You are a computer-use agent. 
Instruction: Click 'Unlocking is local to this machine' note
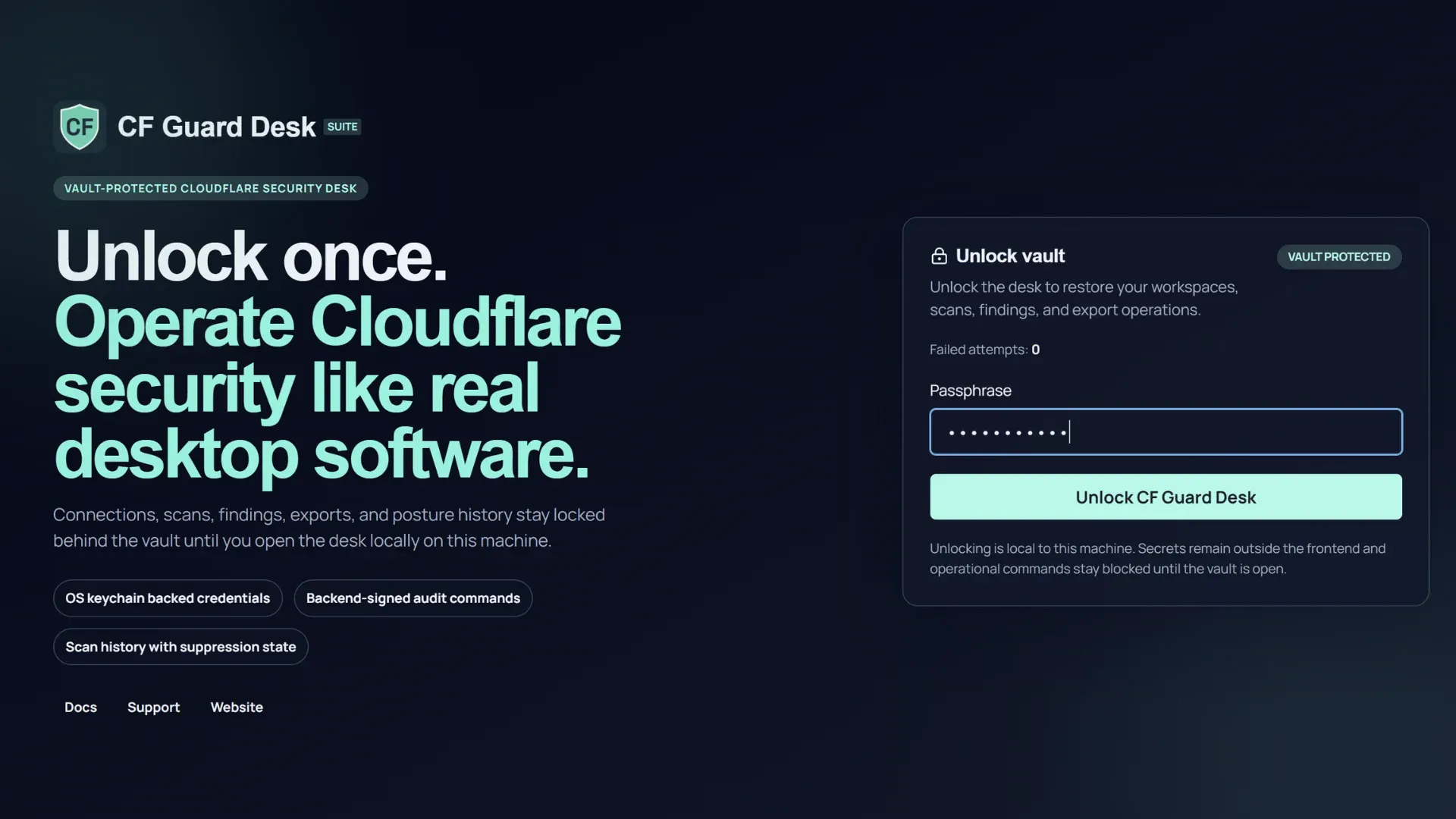(1157, 559)
